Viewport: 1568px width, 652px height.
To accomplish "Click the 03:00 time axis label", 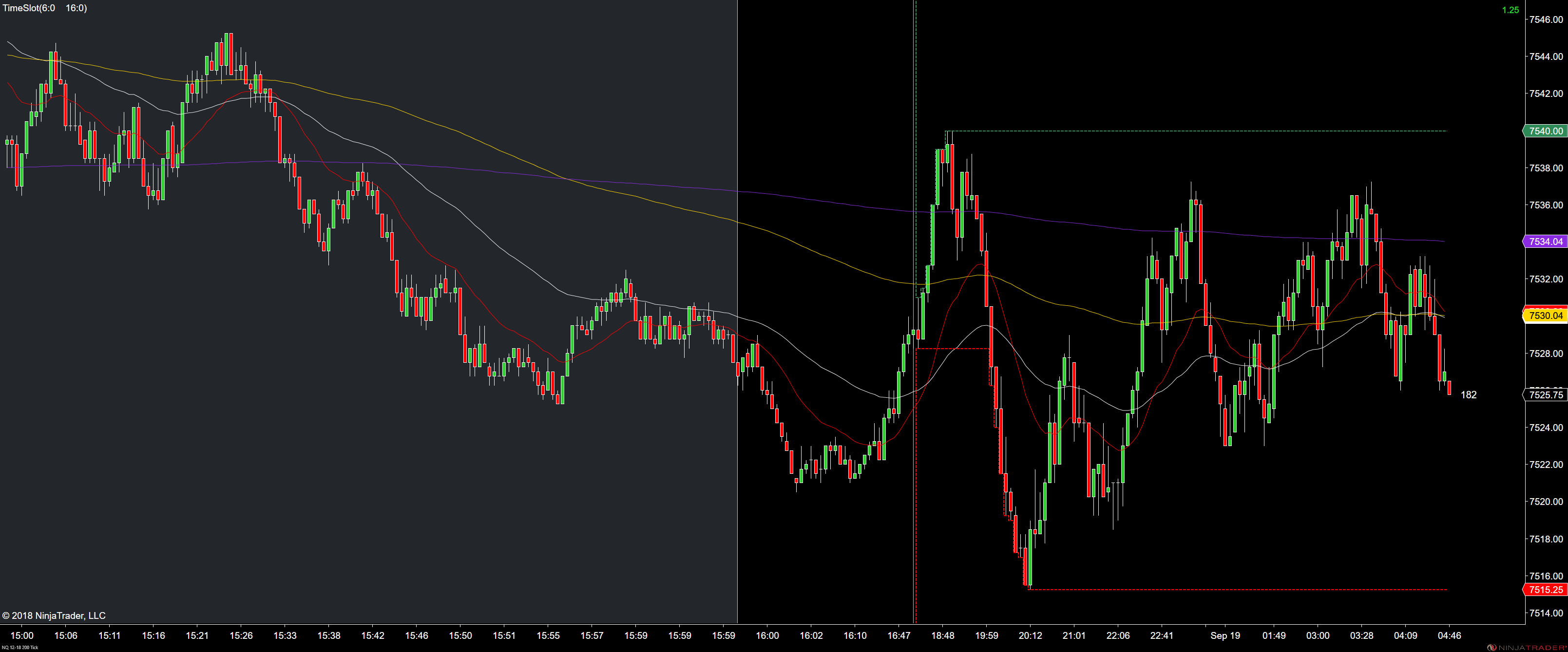I will click(1317, 635).
